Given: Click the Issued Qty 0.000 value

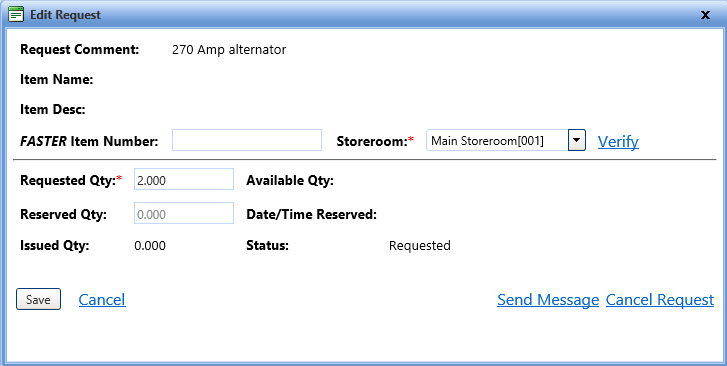Looking at the screenshot, I should click(150, 245).
